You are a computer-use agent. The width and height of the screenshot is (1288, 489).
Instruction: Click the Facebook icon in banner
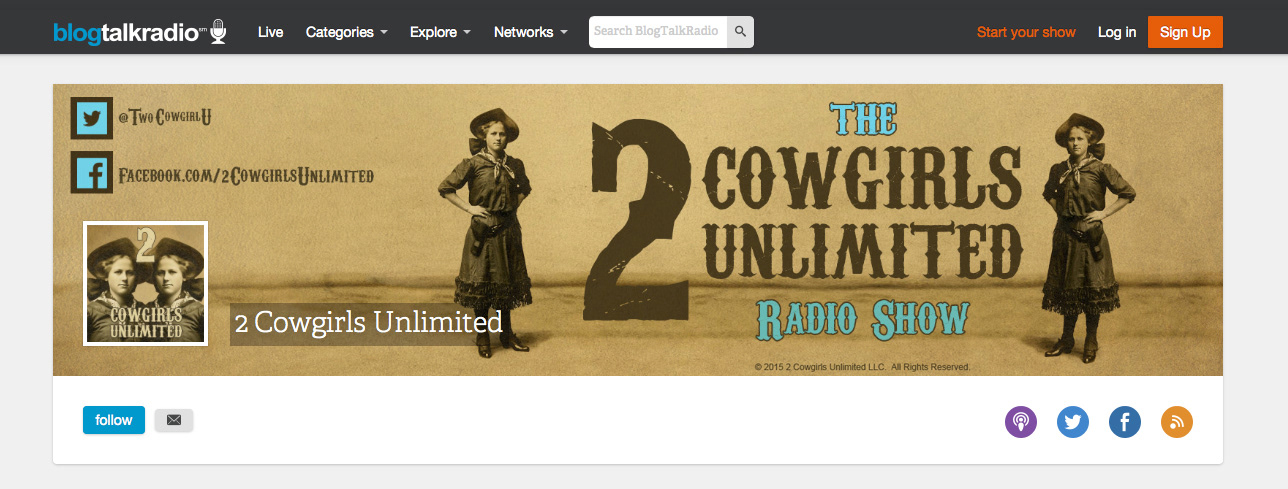coord(92,172)
